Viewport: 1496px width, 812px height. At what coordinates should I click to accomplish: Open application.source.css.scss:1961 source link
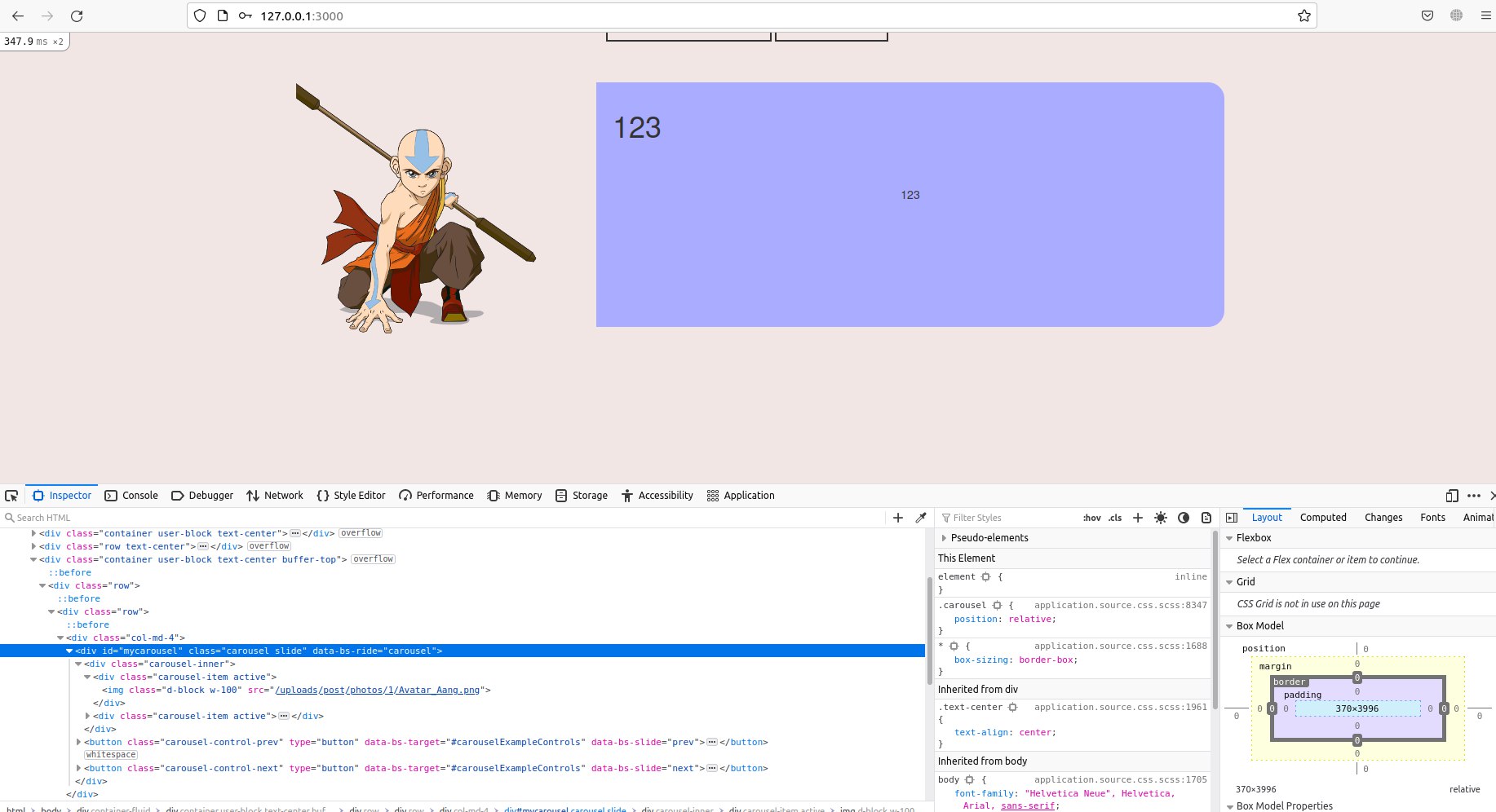click(1120, 707)
